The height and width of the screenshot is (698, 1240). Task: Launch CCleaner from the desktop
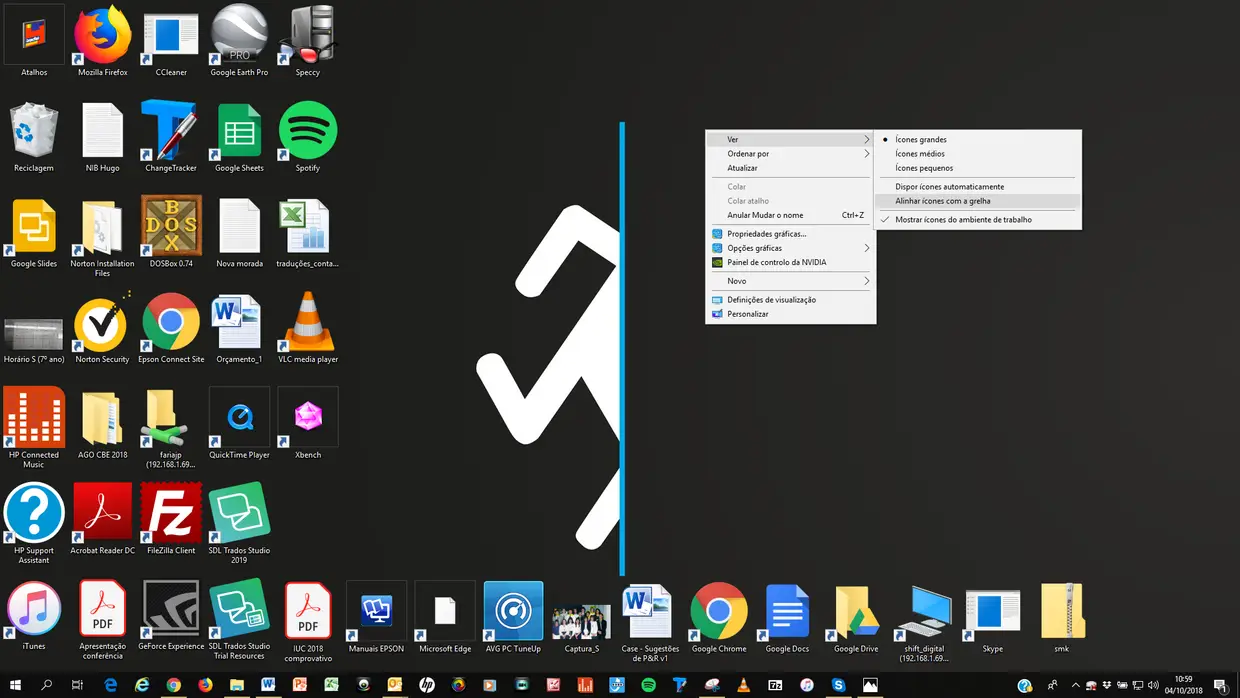coord(171,41)
